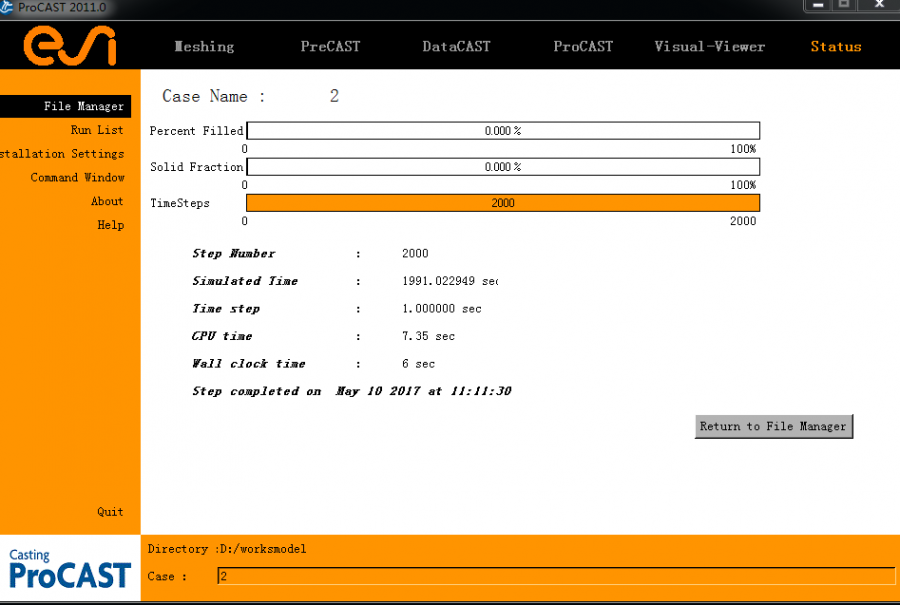Select the ProCAST solver tab
900x605 pixels.
pos(583,46)
